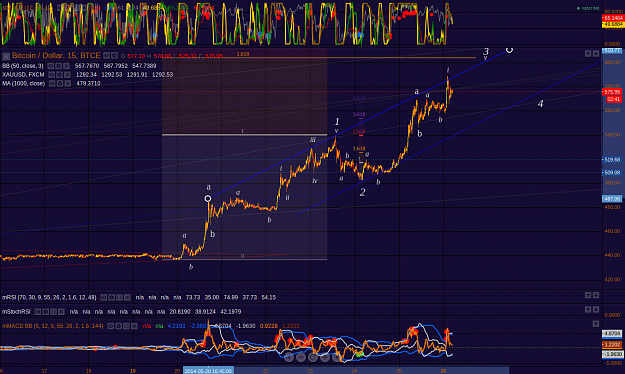The image size is (625, 374).
Task: Remove the mRSI indicator
Action: pyautogui.click(x=127, y=297)
